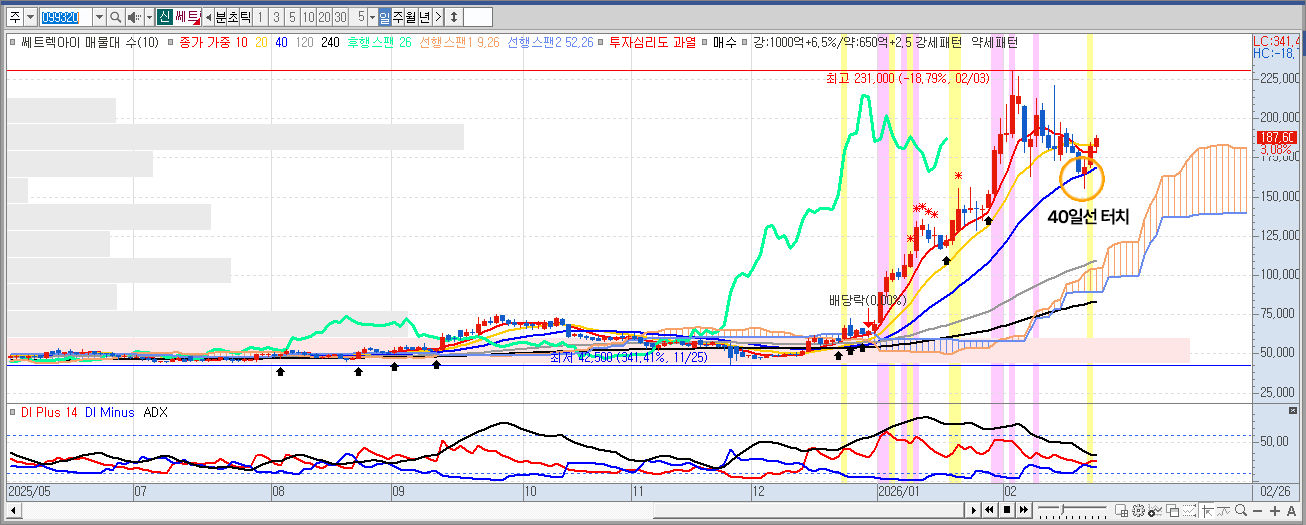Click the 10 minute interval button
Screen dimensions: 1306x525
coord(308,17)
